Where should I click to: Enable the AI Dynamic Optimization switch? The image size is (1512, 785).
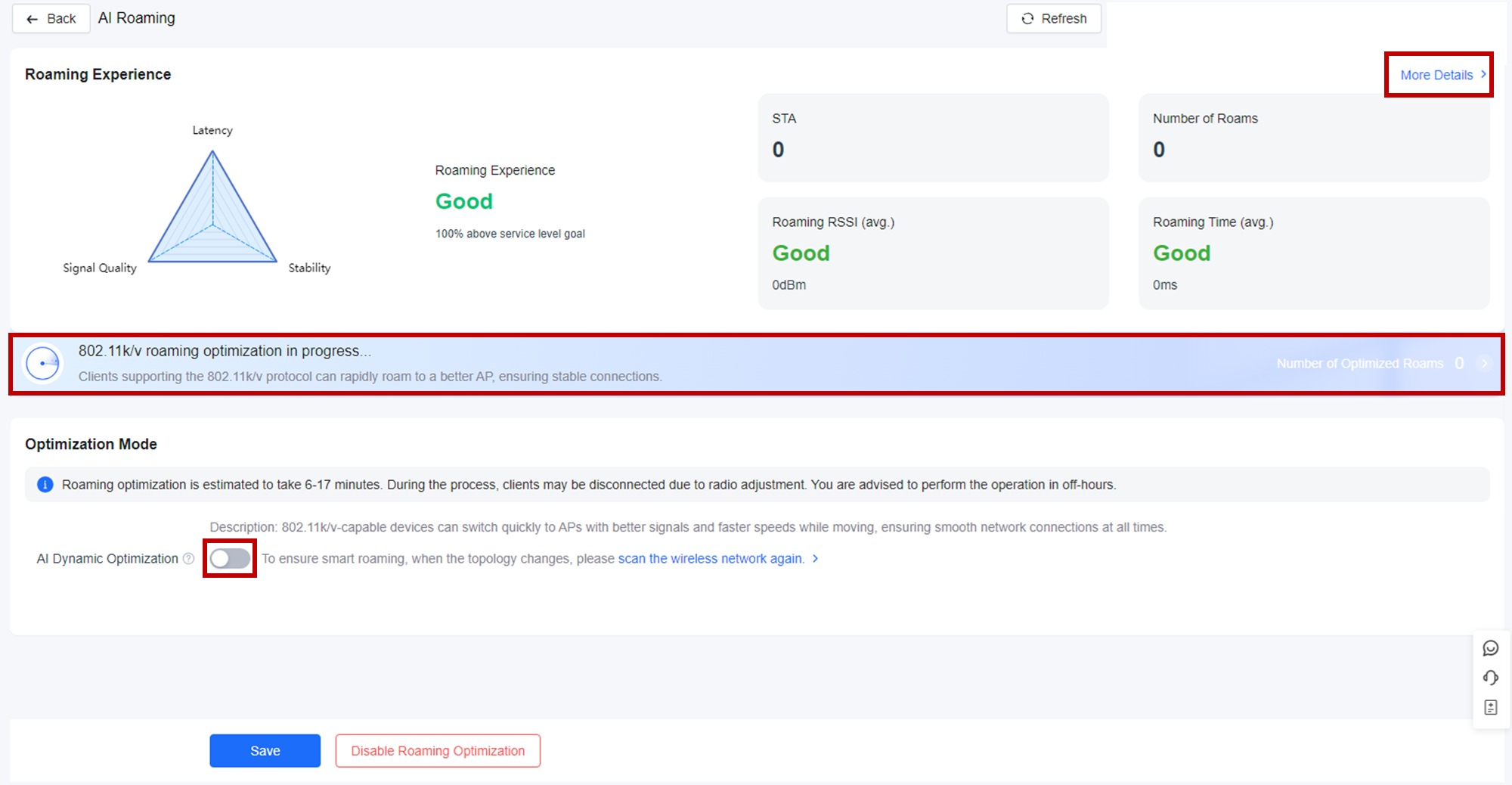230,559
